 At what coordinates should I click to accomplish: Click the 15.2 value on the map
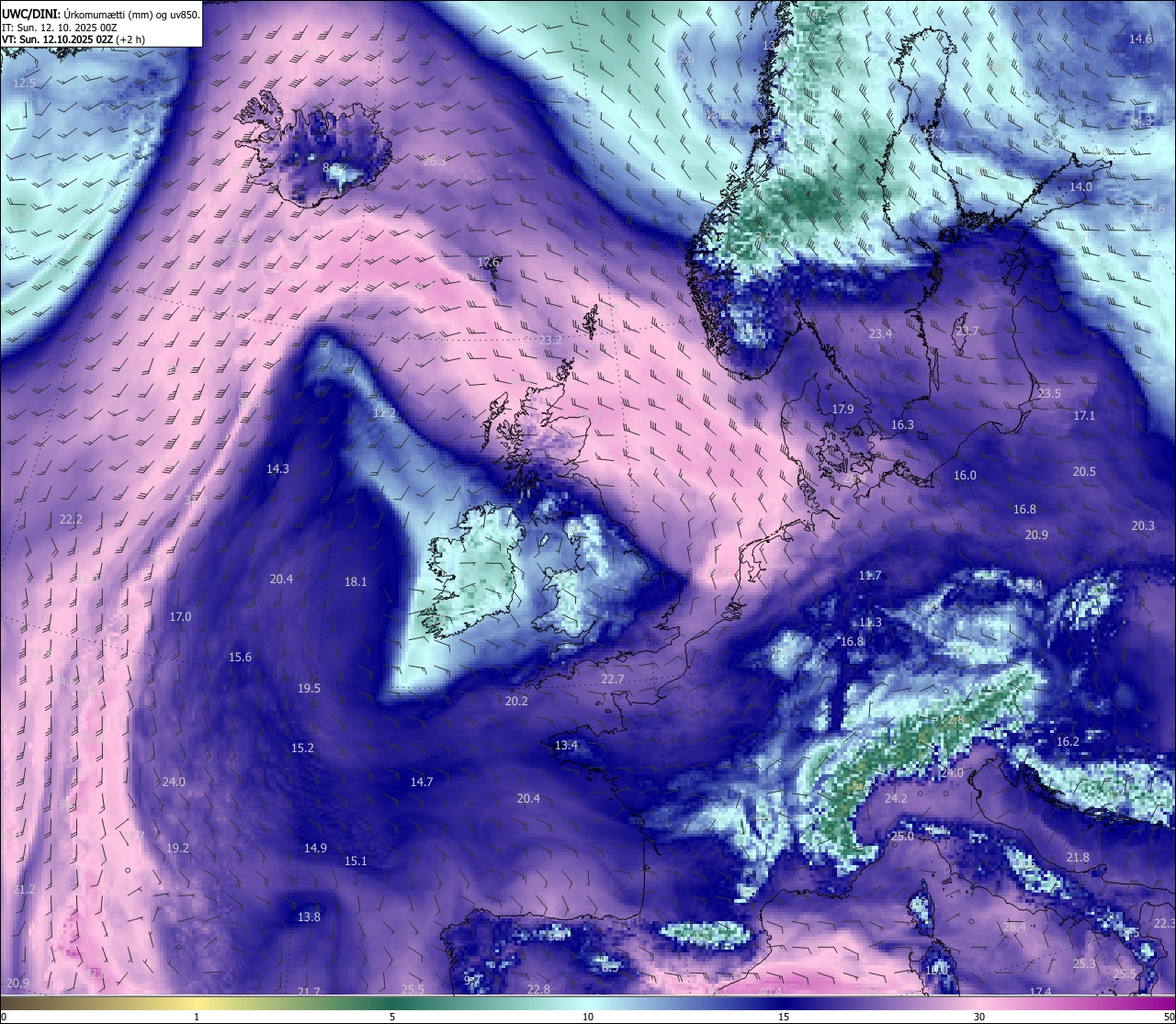coord(302,748)
